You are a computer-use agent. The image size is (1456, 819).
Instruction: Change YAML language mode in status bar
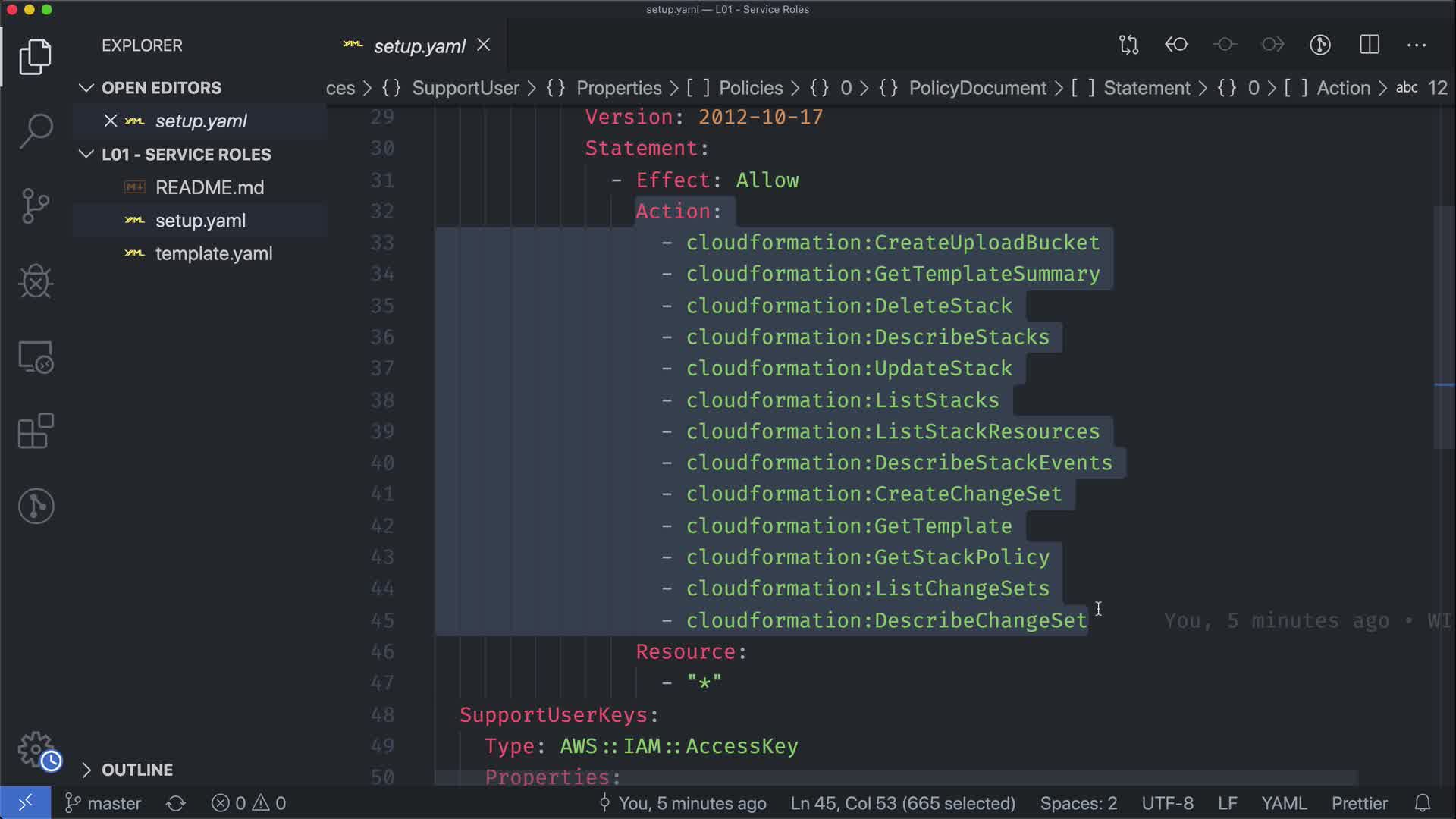tap(1283, 803)
